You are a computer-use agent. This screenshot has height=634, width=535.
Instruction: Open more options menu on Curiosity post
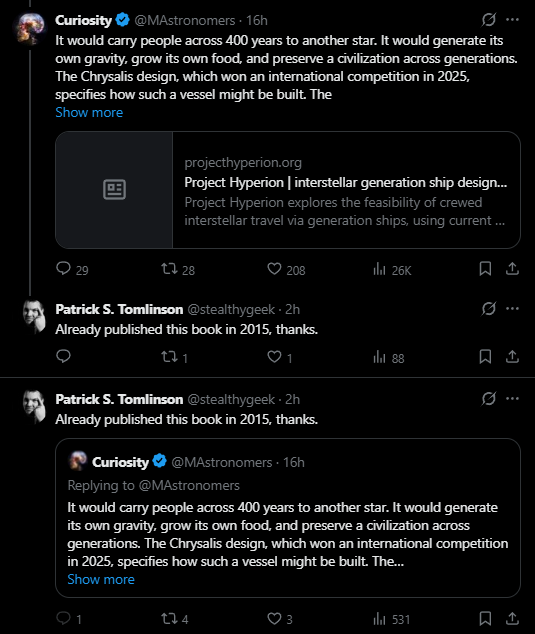coord(512,19)
